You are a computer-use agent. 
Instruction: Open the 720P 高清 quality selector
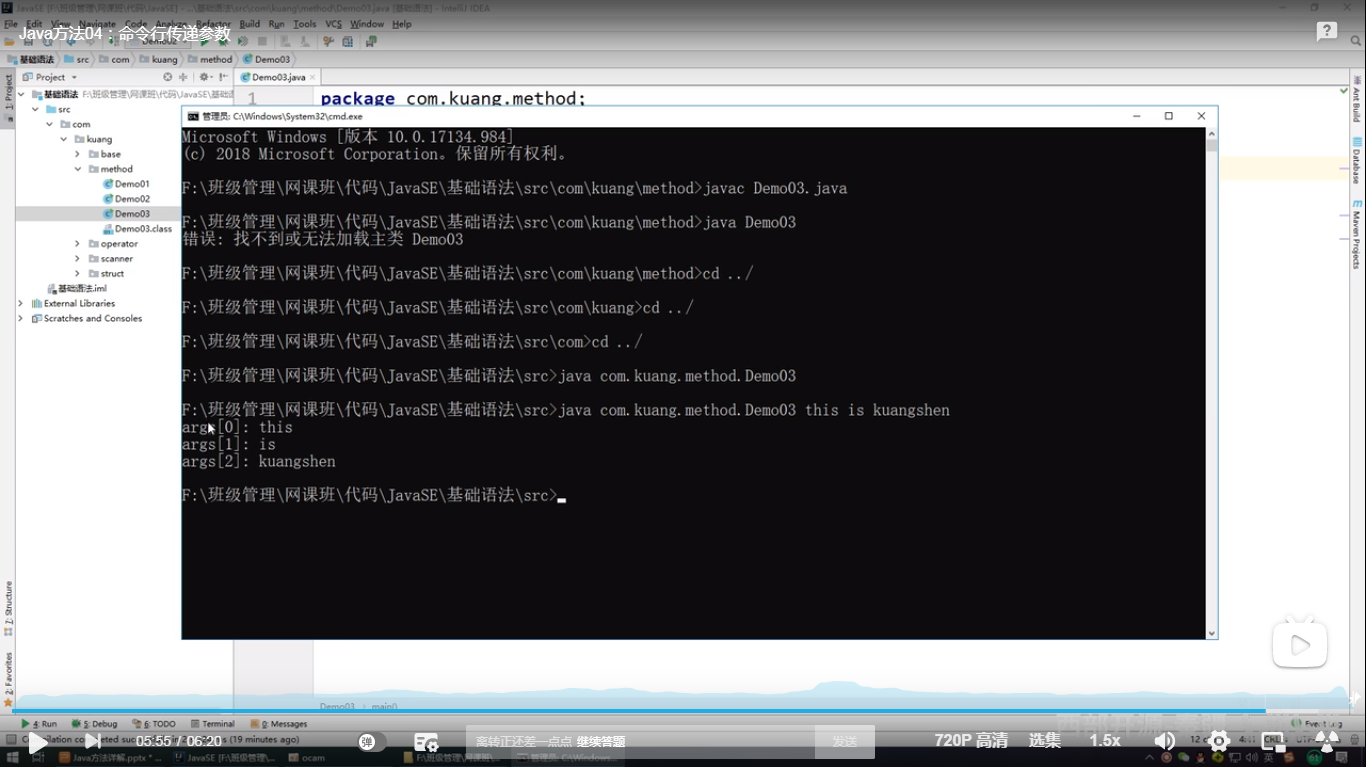(x=971, y=741)
